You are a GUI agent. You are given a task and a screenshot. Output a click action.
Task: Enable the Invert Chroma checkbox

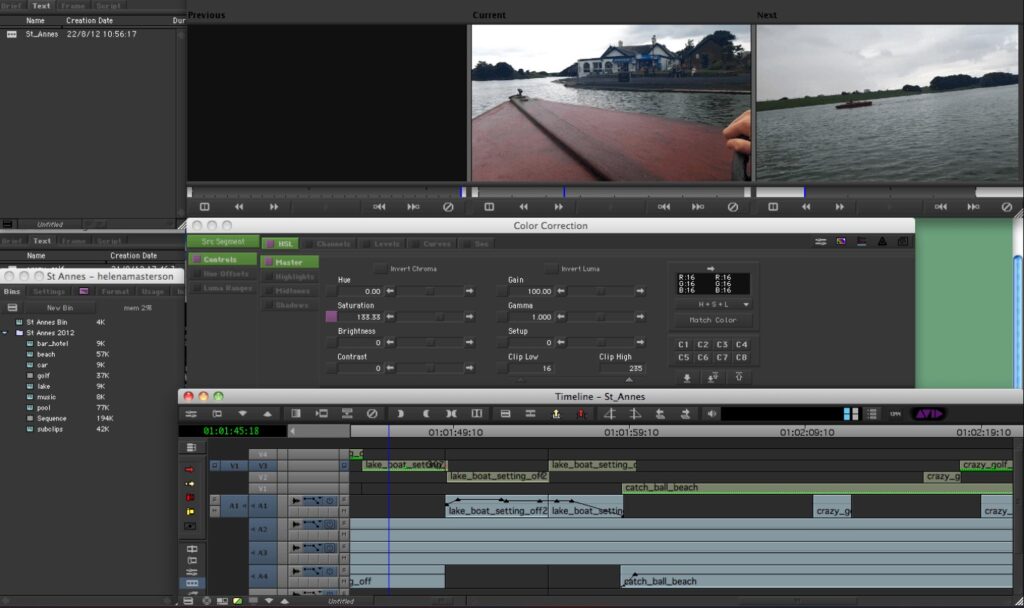(x=380, y=269)
